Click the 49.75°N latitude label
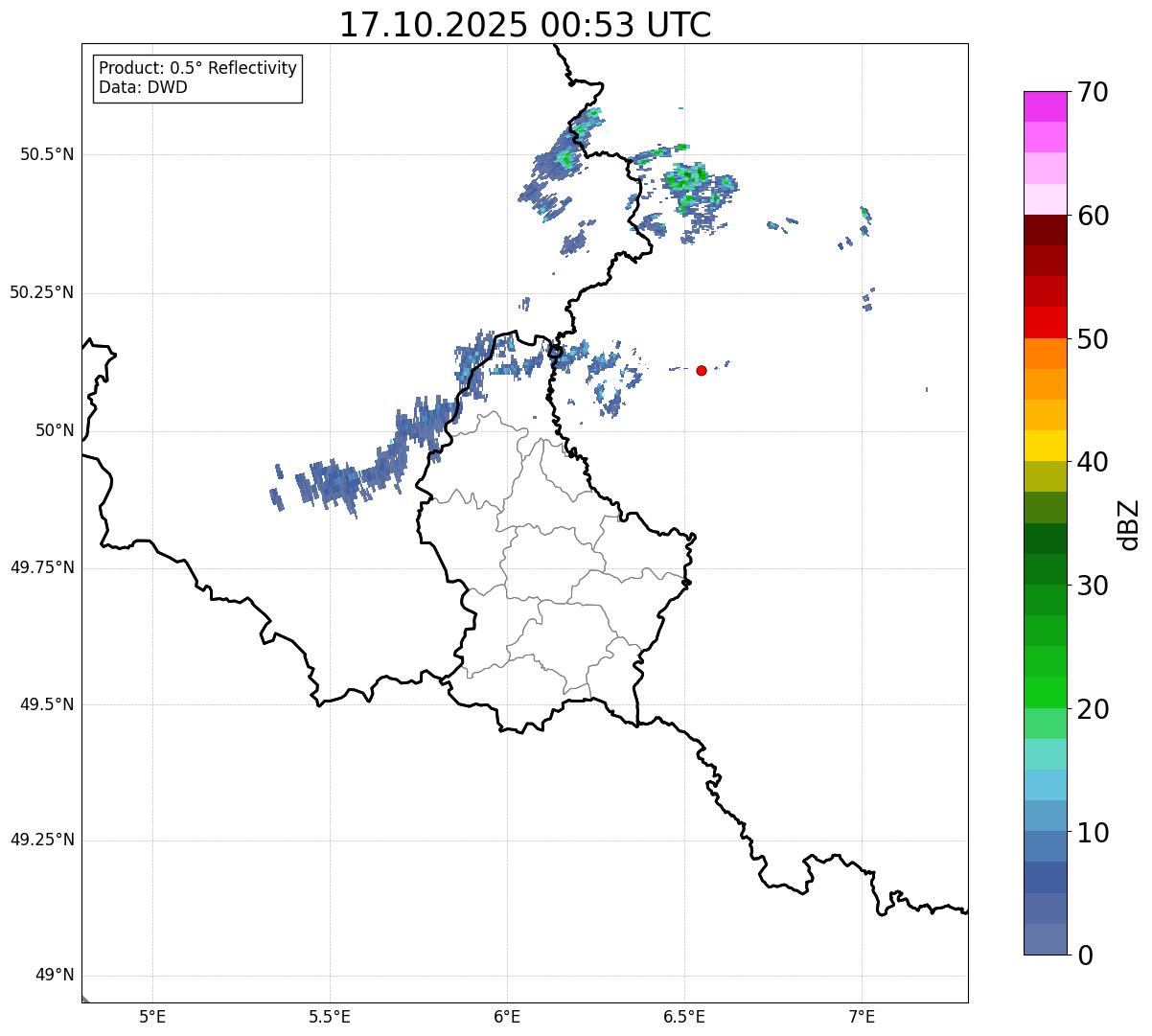This screenshot has height=1036, width=1152. click(42, 567)
